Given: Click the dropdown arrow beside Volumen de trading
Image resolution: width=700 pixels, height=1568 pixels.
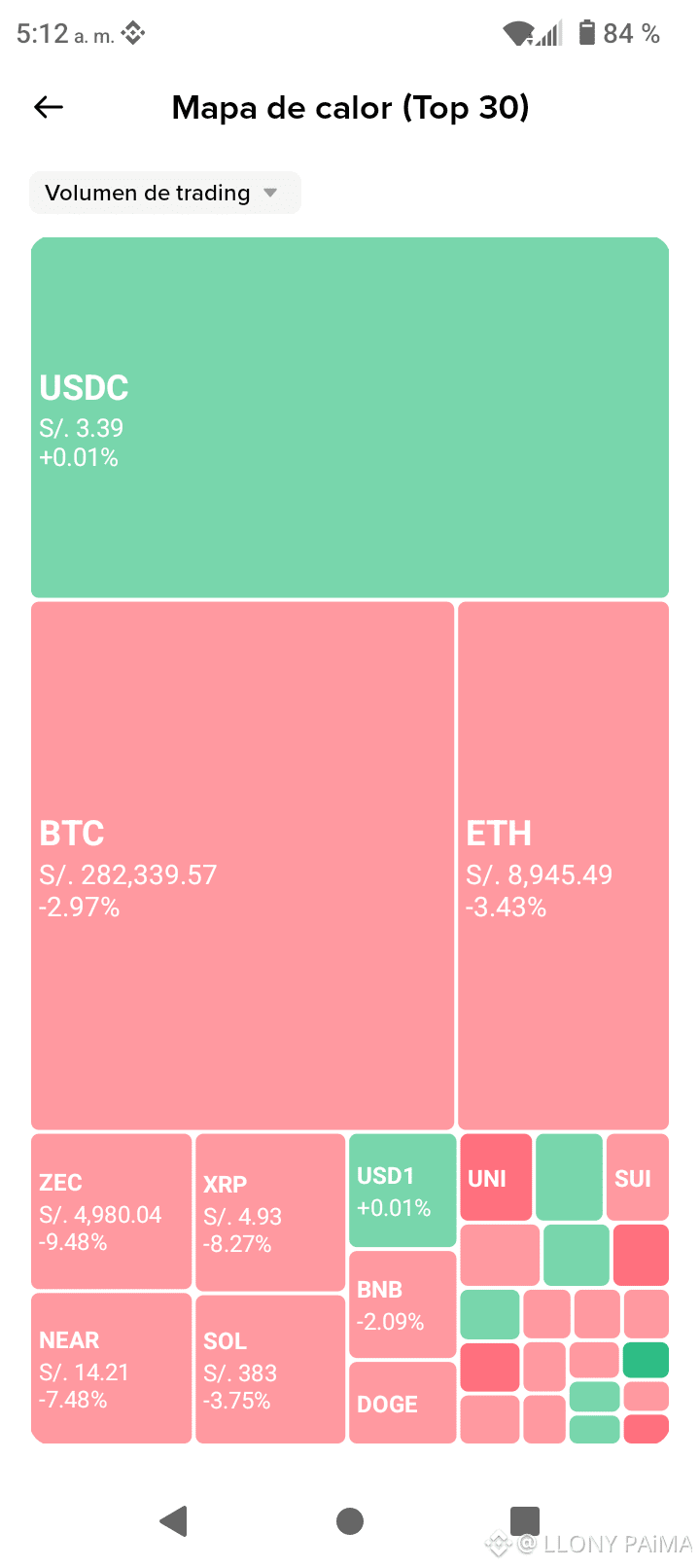Looking at the screenshot, I should click(270, 193).
